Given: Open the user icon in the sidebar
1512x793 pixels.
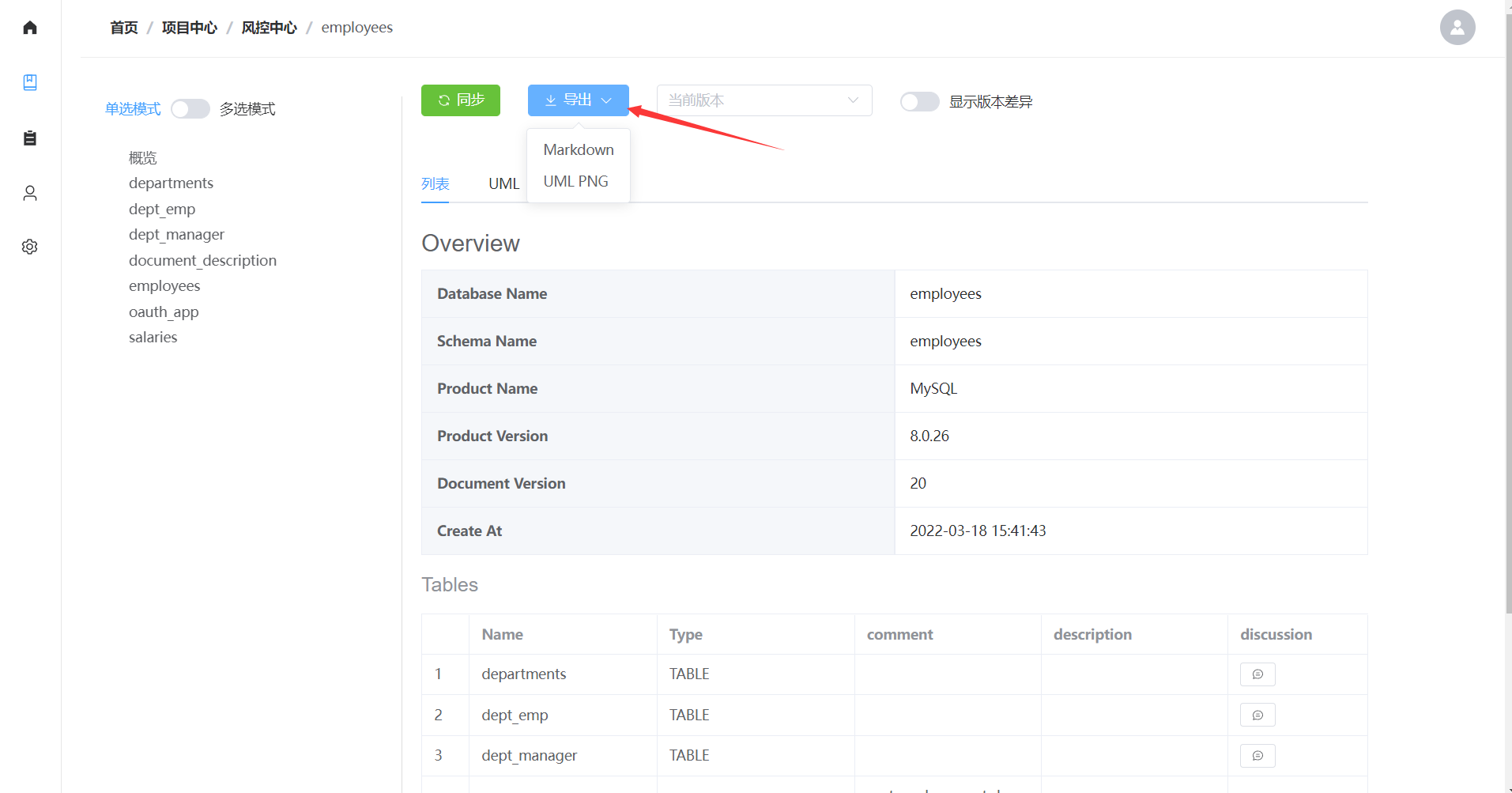Looking at the screenshot, I should coord(30,193).
